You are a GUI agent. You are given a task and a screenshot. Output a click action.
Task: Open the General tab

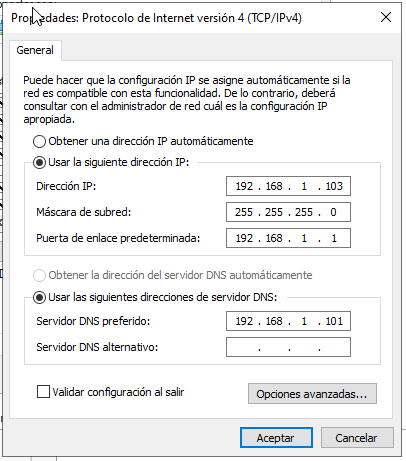point(35,50)
